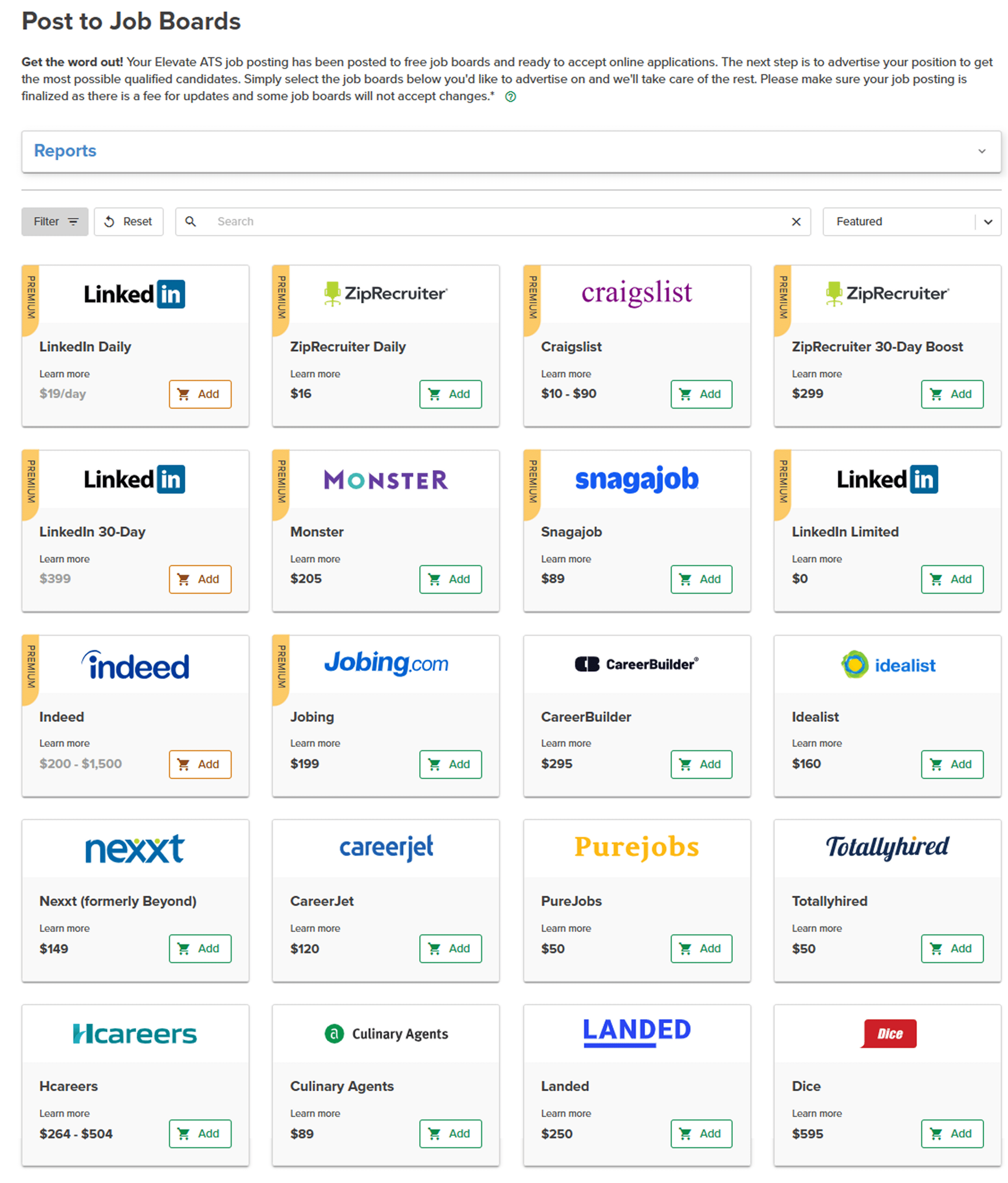Click the Monster logo

[x=385, y=479]
